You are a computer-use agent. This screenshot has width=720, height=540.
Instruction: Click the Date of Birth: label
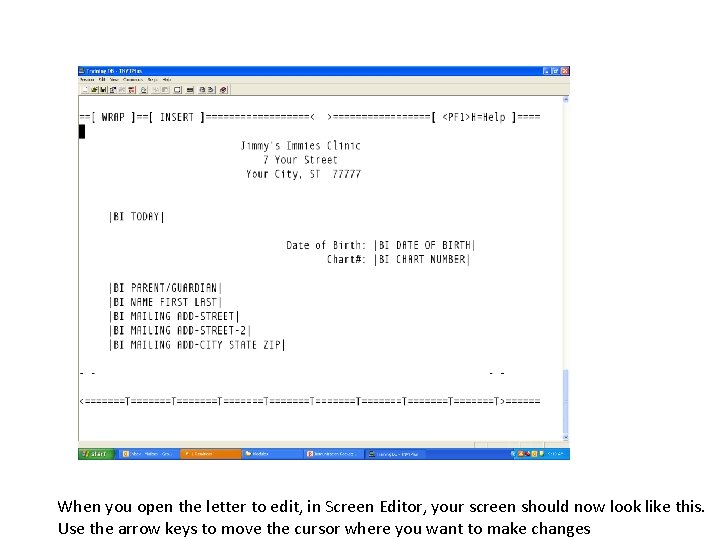point(326,245)
